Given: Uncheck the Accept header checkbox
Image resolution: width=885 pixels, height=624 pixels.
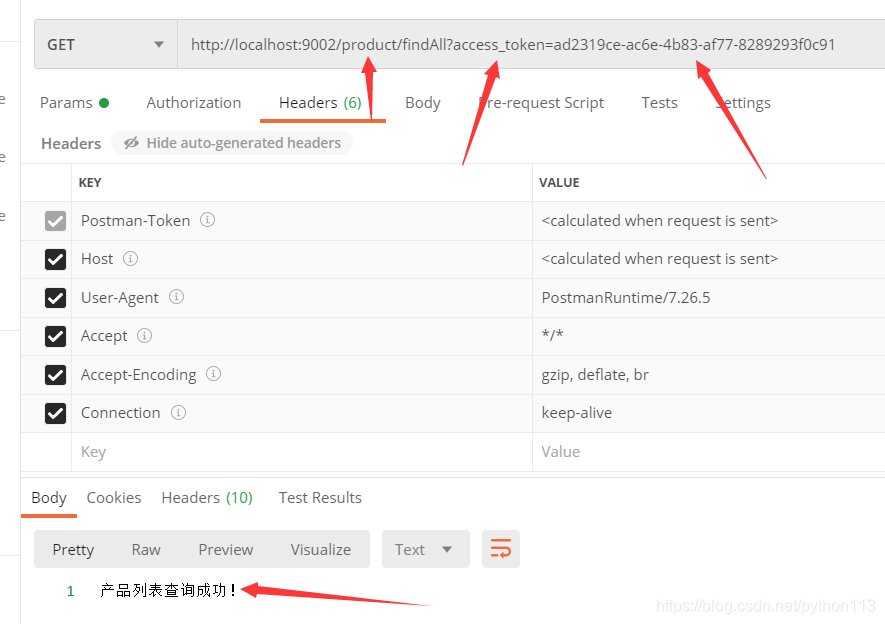Looking at the screenshot, I should 55,336.
